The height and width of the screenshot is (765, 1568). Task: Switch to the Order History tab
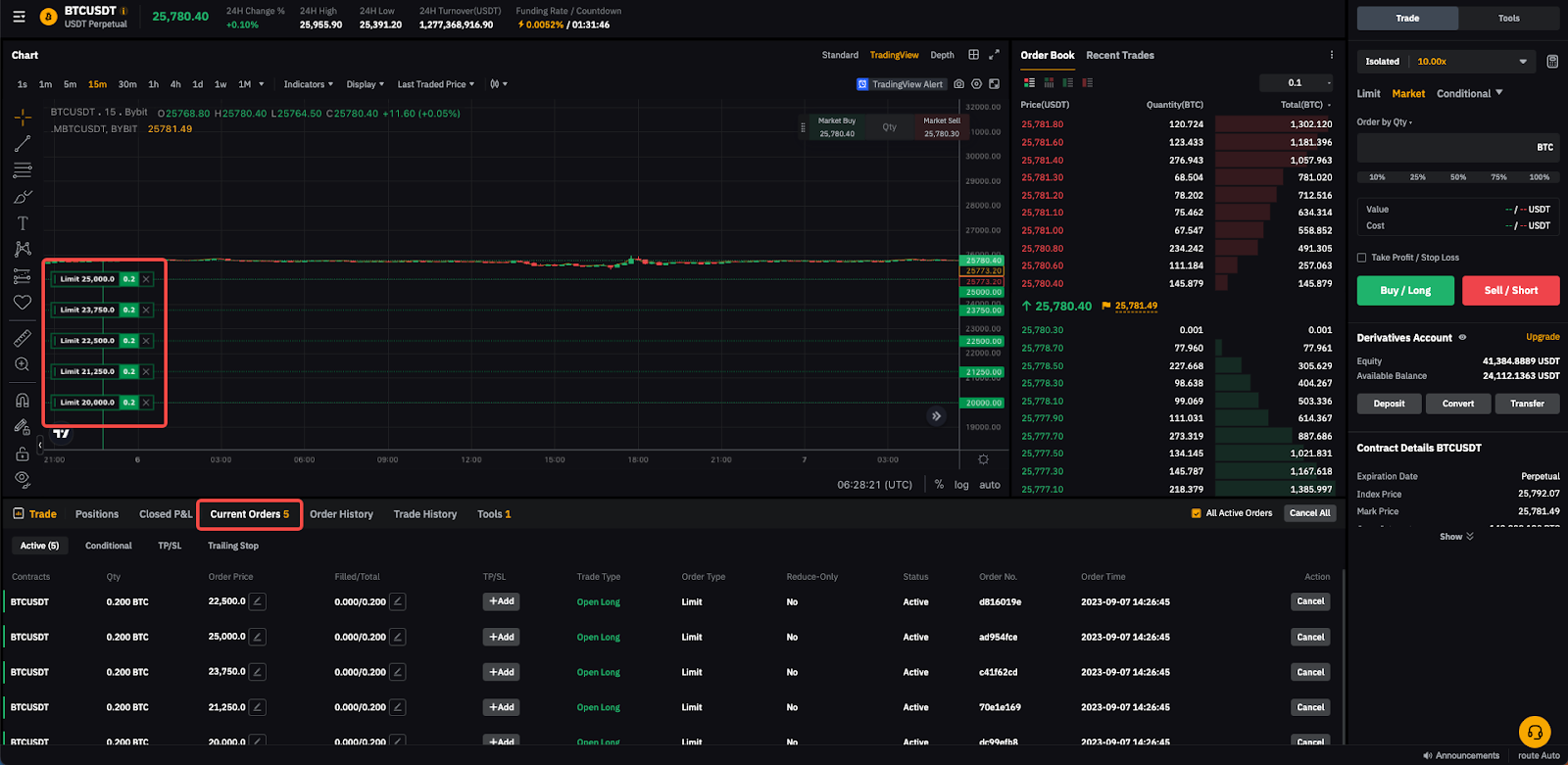(341, 514)
